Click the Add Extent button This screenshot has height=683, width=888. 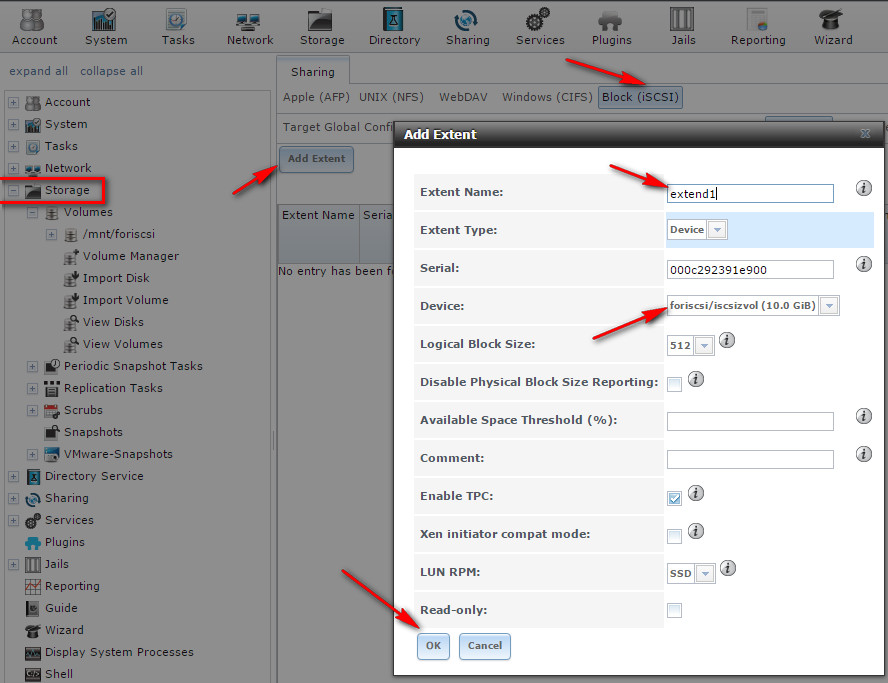[x=316, y=159]
